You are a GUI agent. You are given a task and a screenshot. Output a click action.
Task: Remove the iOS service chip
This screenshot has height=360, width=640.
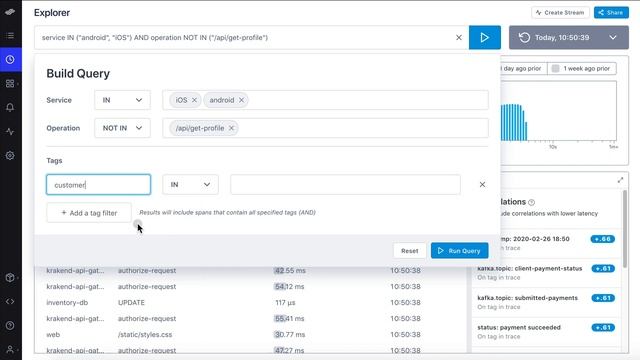(194, 100)
